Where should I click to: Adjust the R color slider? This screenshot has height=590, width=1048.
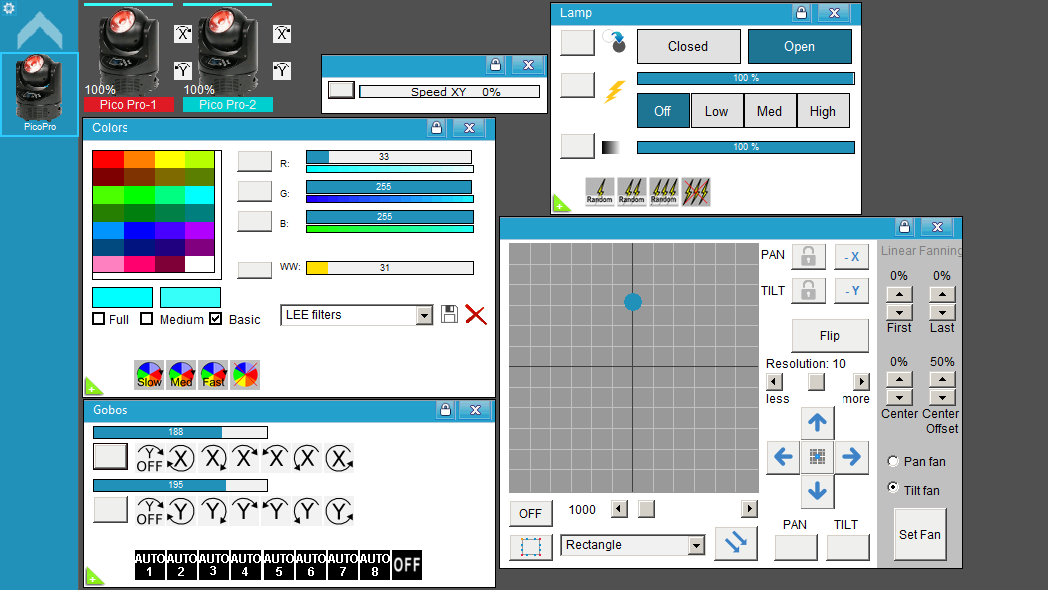click(389, 157)
